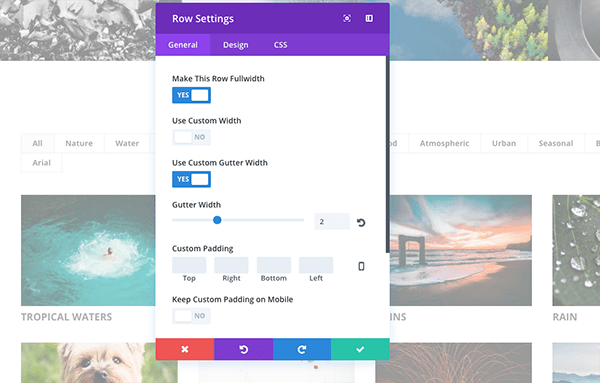Click the Top padding field
600x383 pixels.
click(x=189, y=265)
